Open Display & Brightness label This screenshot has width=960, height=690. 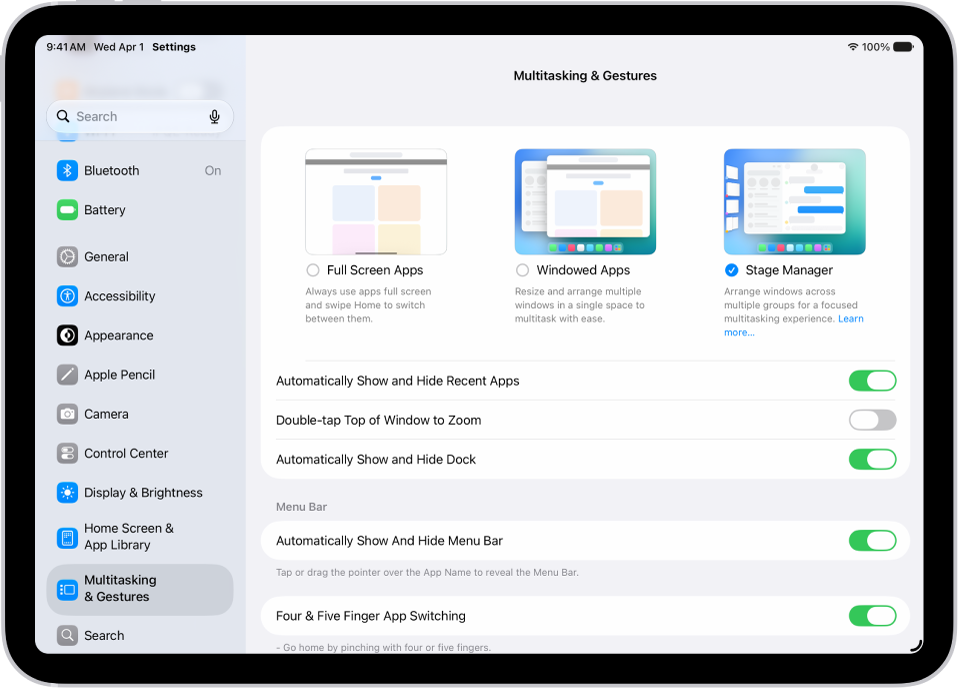[143, 493]
